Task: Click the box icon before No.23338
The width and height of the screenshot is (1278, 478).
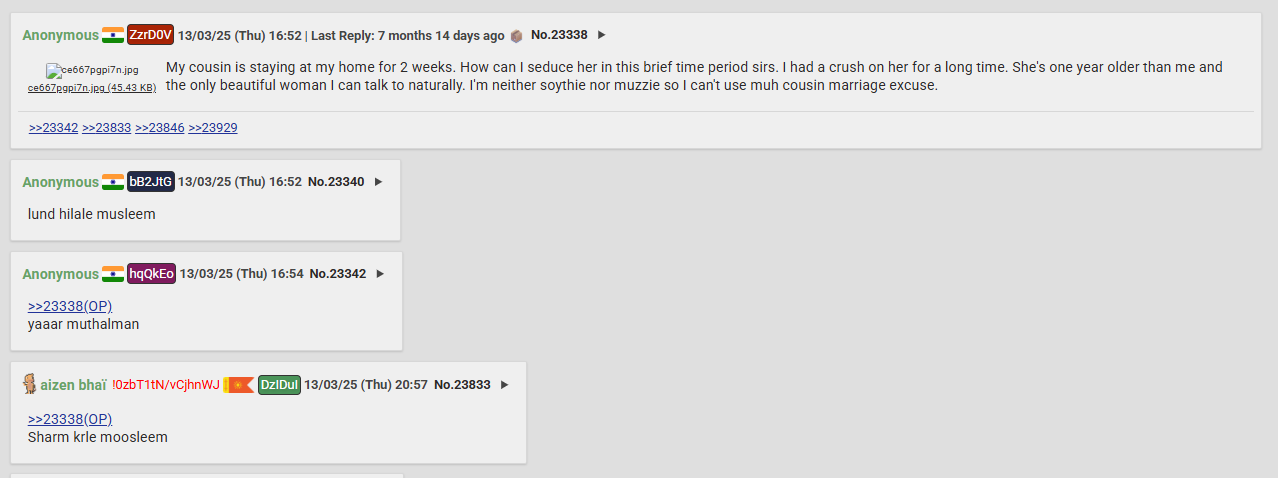Action: (x=516, y=36)
